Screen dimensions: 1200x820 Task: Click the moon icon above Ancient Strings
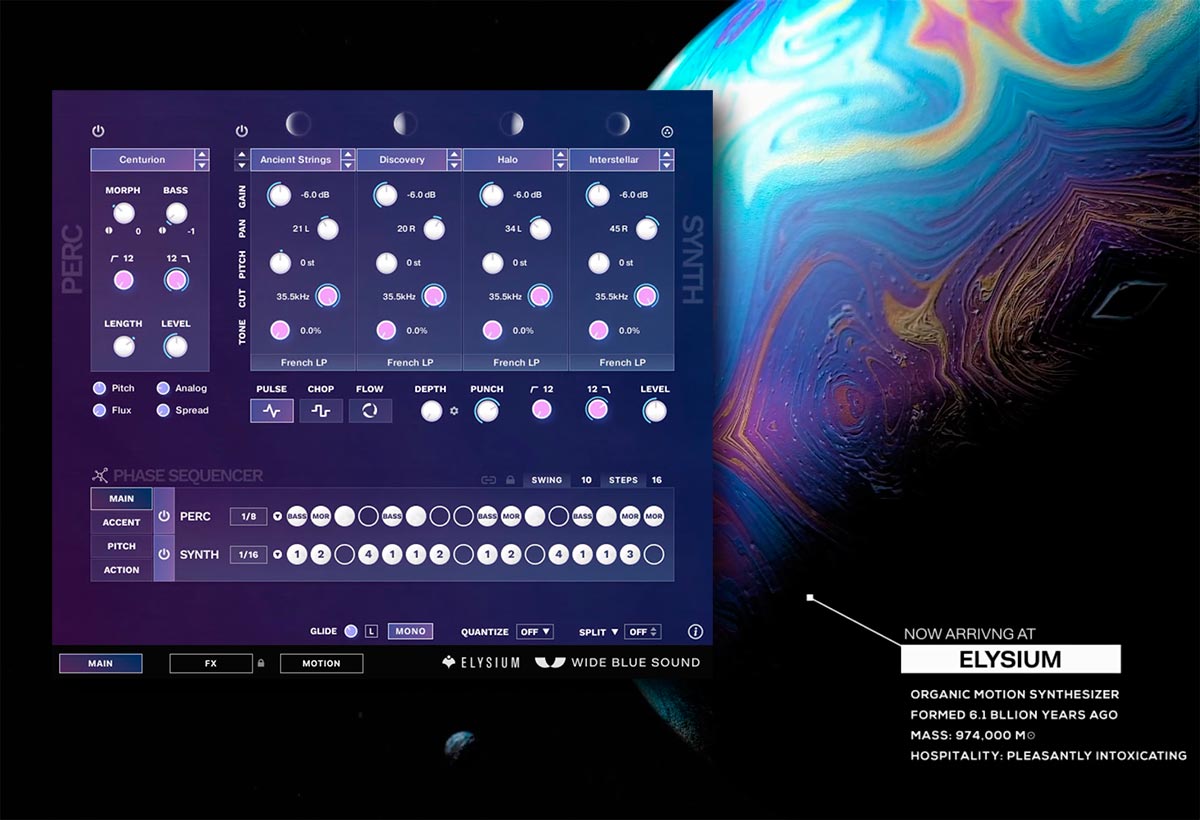pyautogui.click(x=298, y=123)
